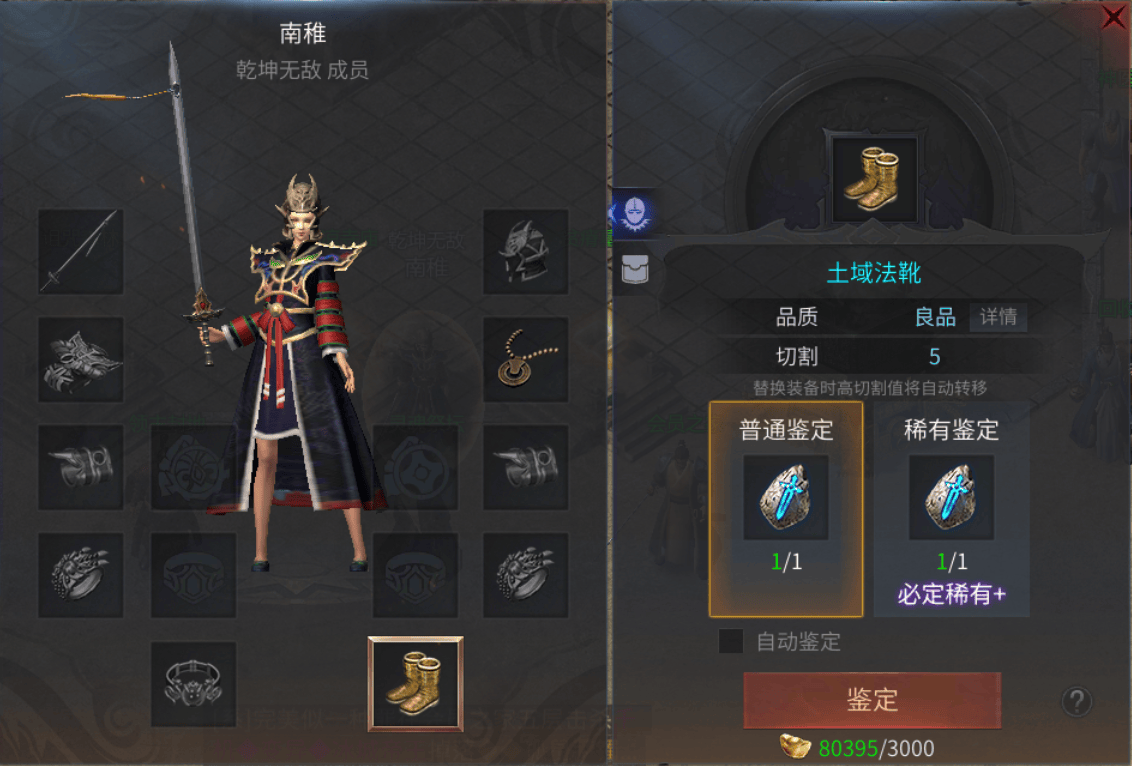Click the 土域法靴 boots preview thumbnail

(874, 178)
